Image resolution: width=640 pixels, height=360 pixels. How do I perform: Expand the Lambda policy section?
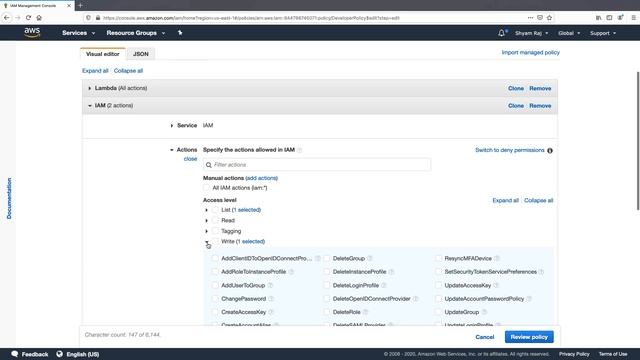click(x=90, y=88)
